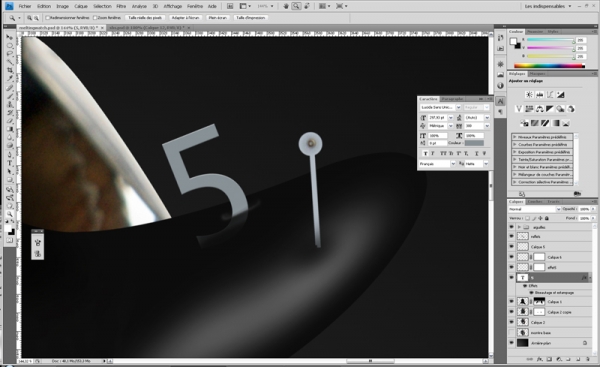Enable Zoom fenêtres checkbox

95,18
